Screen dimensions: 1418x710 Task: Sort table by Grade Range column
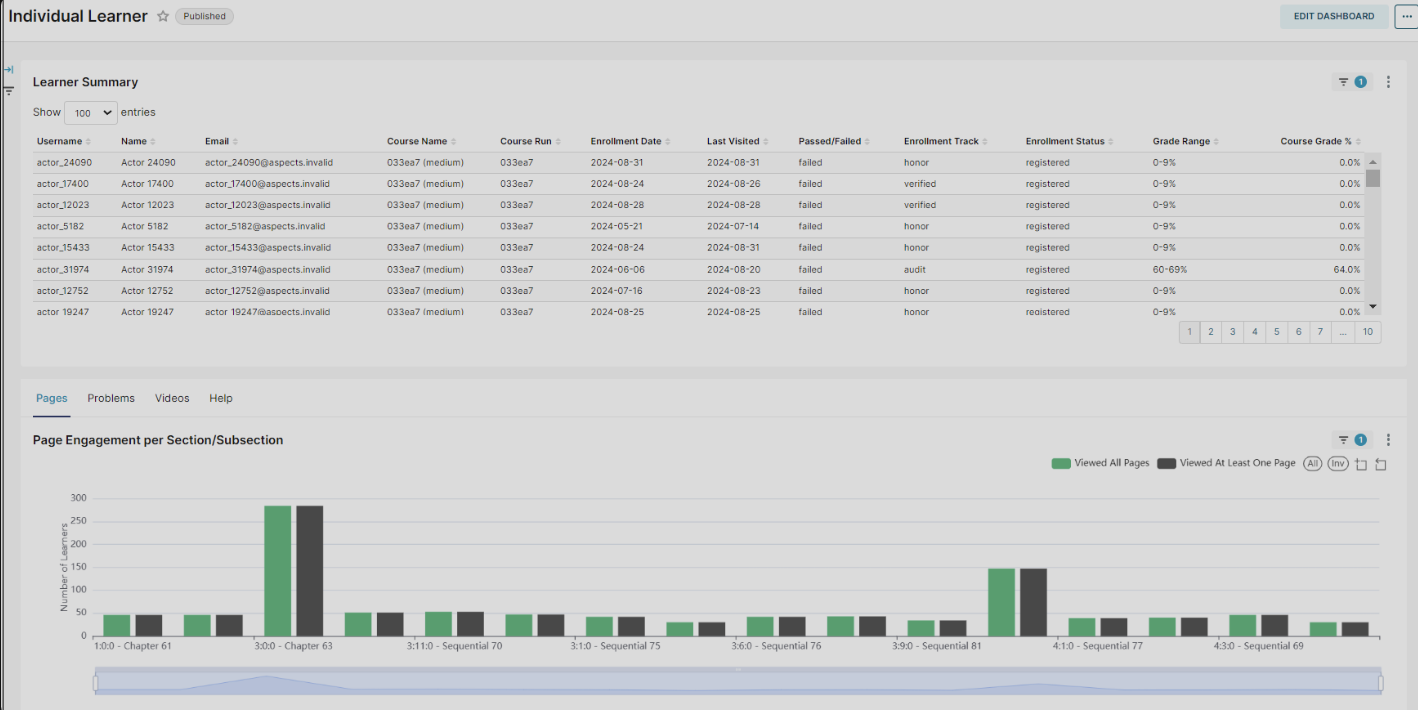(1186, 141)
